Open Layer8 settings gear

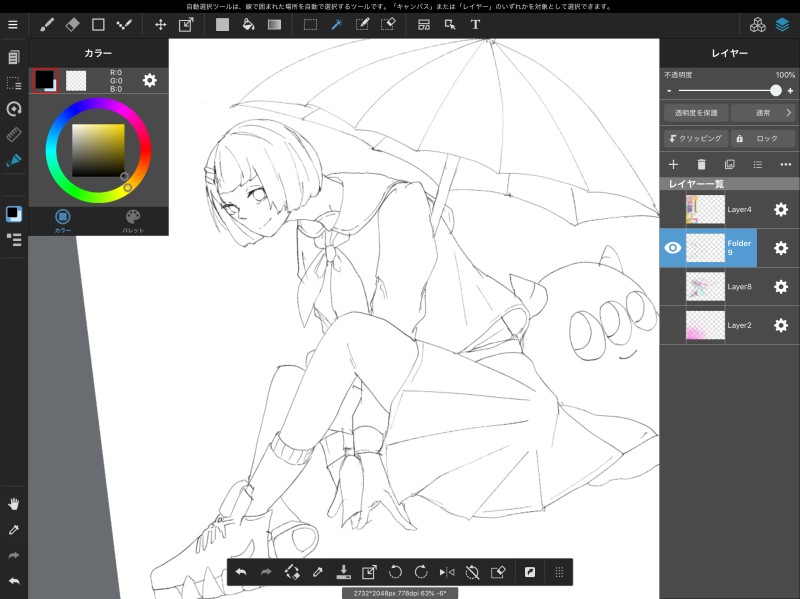[x=781, y=287]
